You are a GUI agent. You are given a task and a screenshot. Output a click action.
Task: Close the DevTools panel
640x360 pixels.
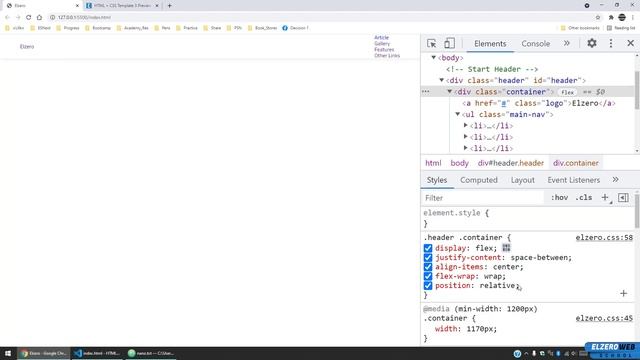point(630,43)
